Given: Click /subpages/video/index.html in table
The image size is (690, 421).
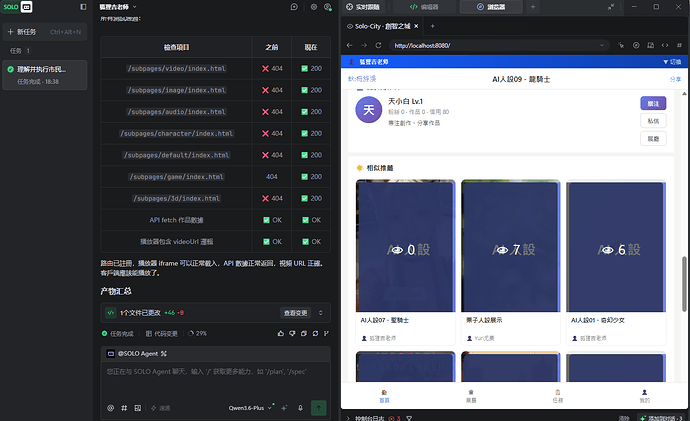Looking at the screenshot, I should coord(176,69).
